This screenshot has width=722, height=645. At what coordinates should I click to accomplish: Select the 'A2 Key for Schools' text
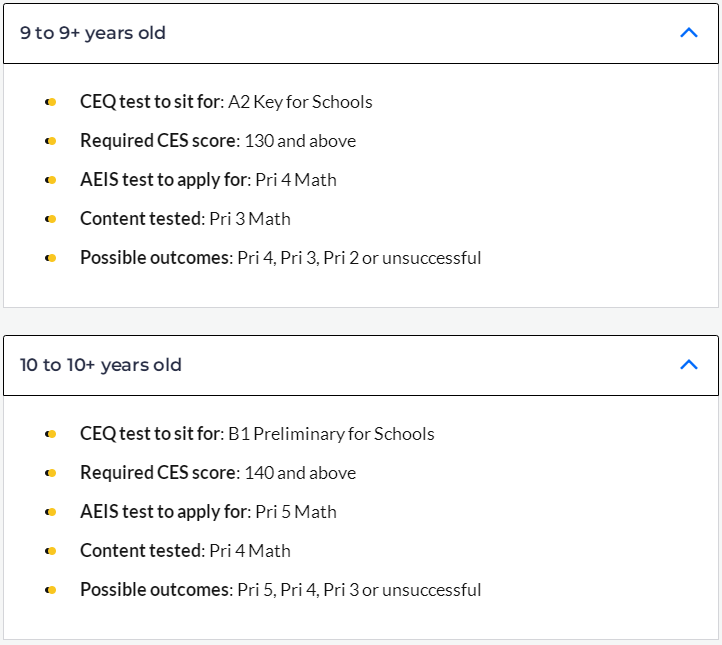(300, 102)
